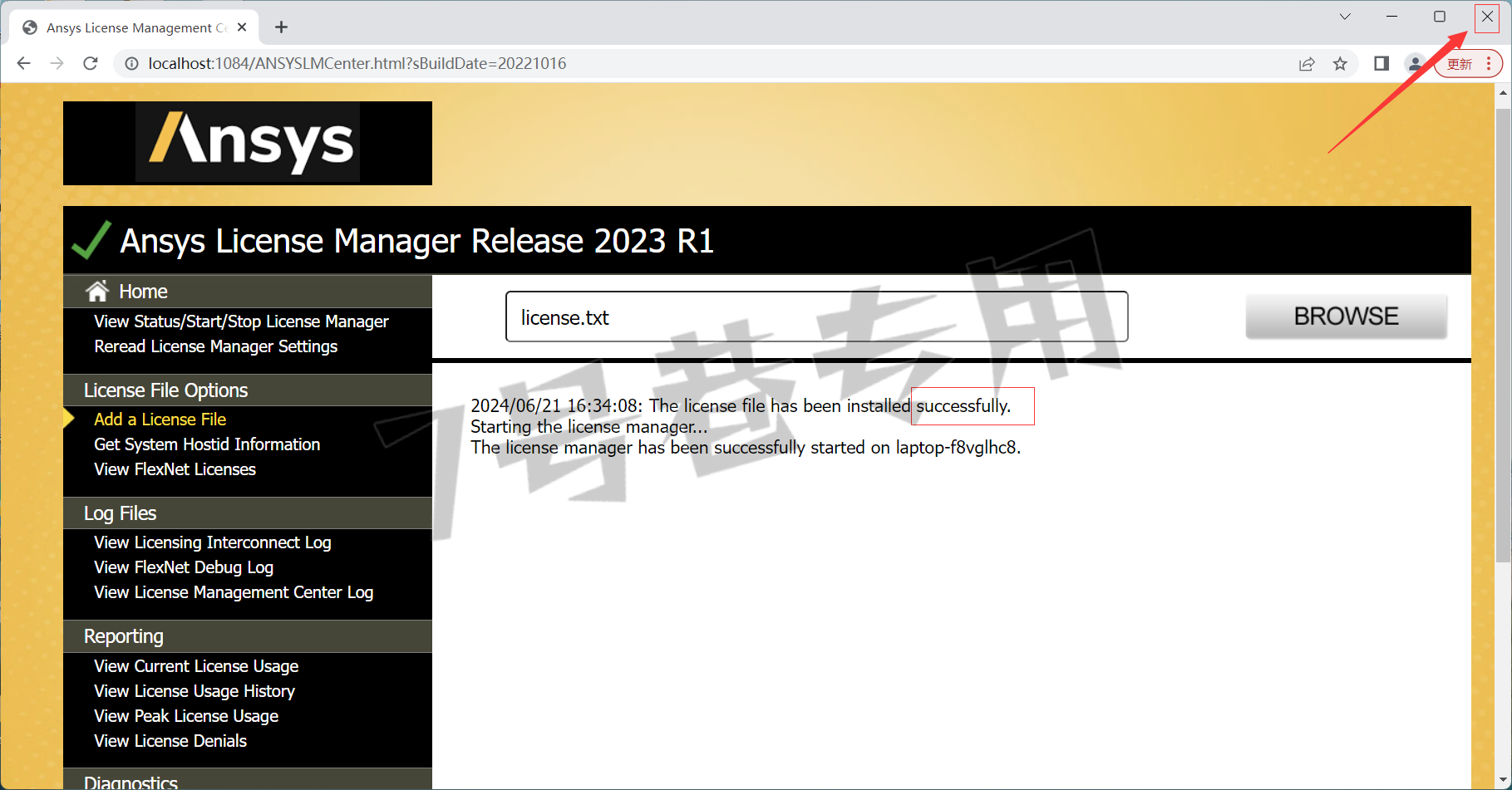Click the browser address bar URL

point(357,64)
